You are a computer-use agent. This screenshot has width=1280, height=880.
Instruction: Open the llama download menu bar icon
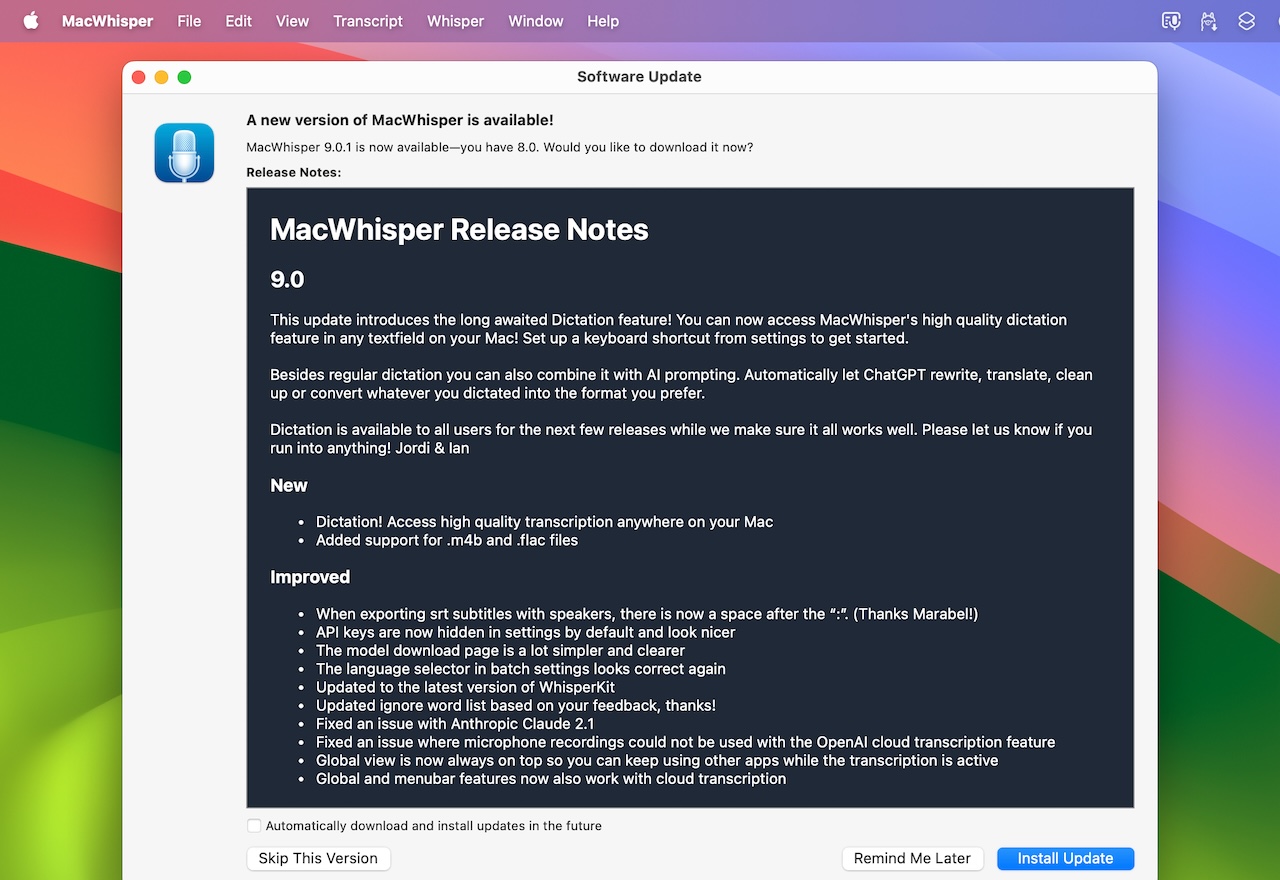click(1209, 21)
